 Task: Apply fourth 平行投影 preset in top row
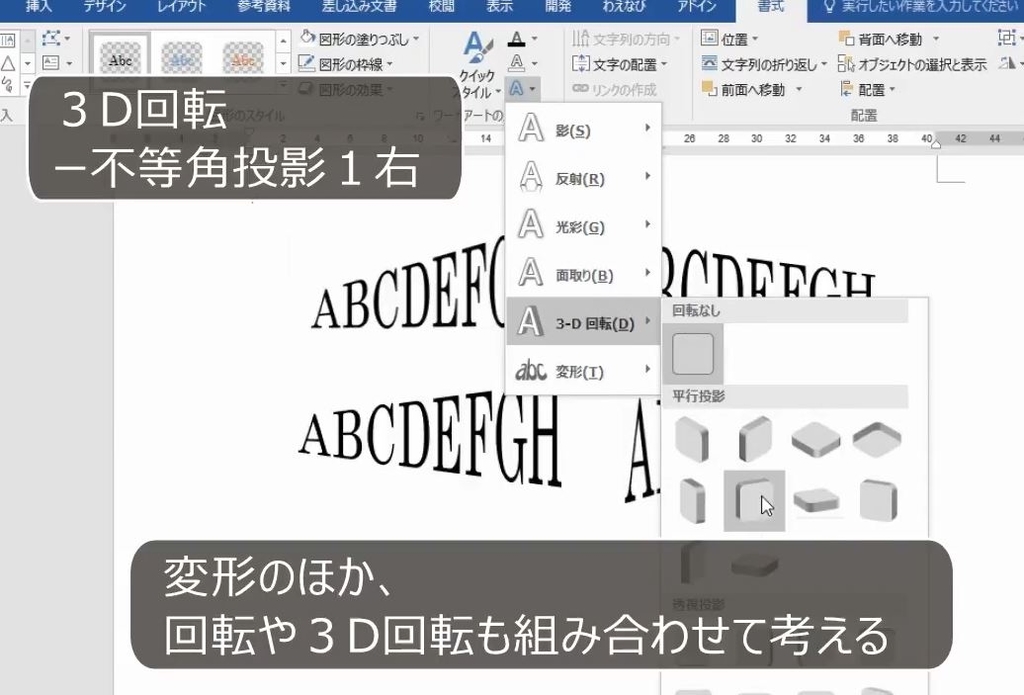pyautogui.click(x=877, y=439)
